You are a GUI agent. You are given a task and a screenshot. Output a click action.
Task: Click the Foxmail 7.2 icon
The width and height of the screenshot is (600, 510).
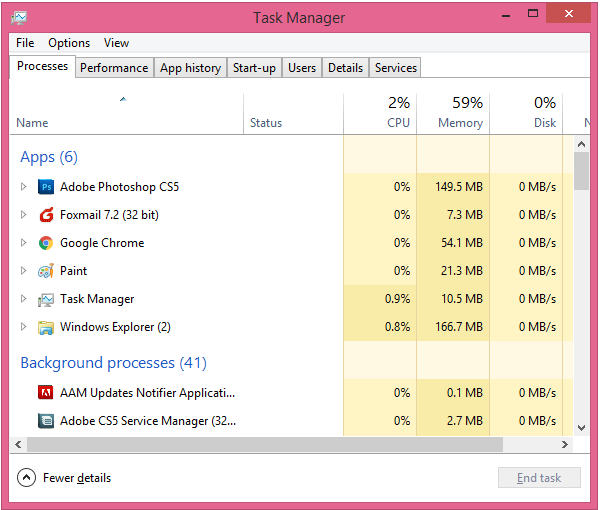tap(46, 215)
